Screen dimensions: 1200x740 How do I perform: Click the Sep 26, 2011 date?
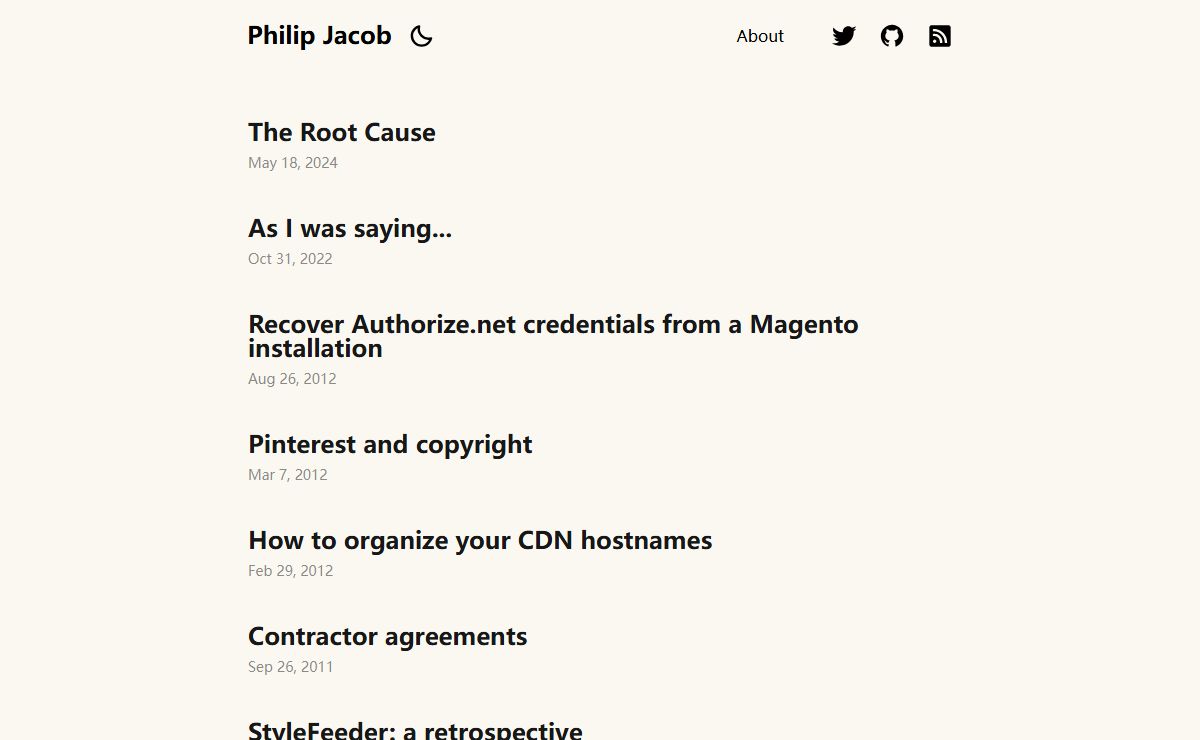click(x=291, y=667)
